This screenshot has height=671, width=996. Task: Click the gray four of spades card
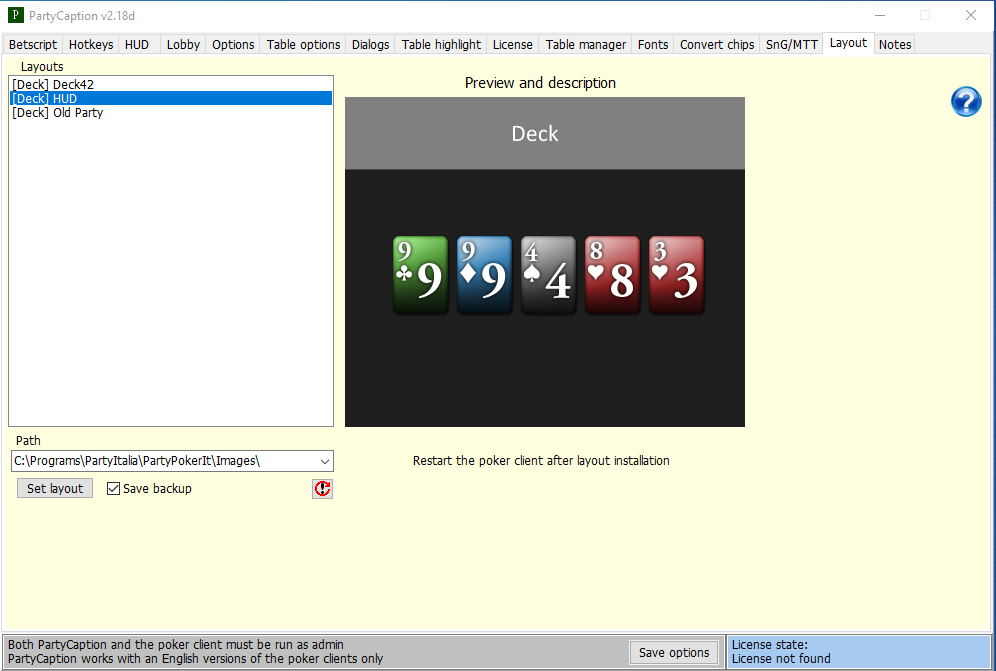548,275
